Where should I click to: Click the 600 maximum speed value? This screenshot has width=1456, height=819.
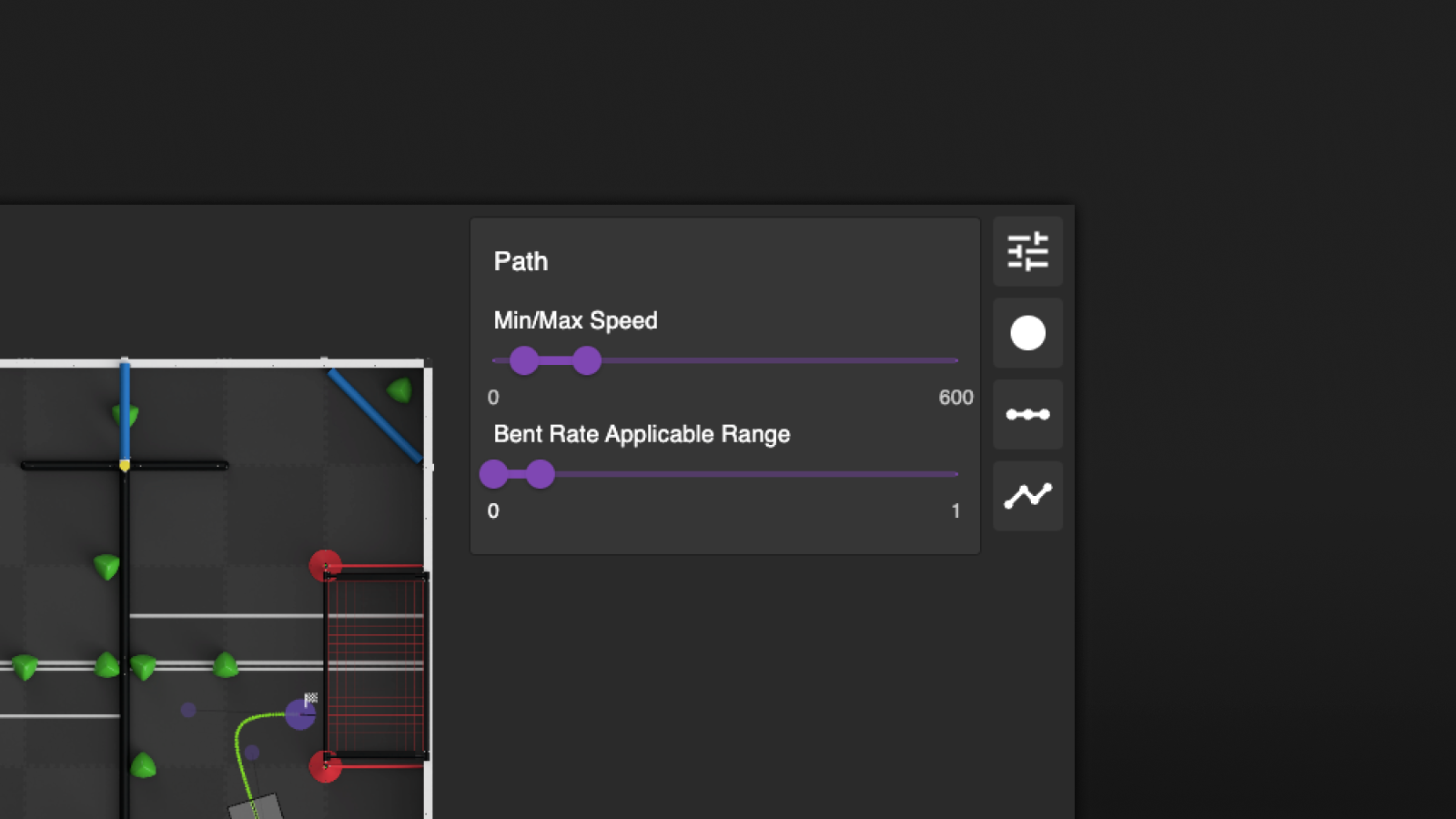(955, 398)
